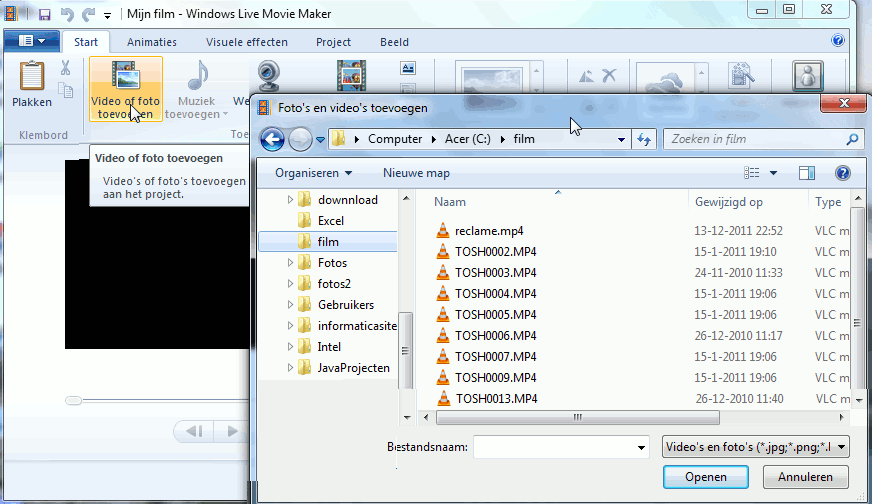The width and height of the screenshot is (872, 504).
Task: Click Muziek toevoegen music note icon
Action: (197, 75)
